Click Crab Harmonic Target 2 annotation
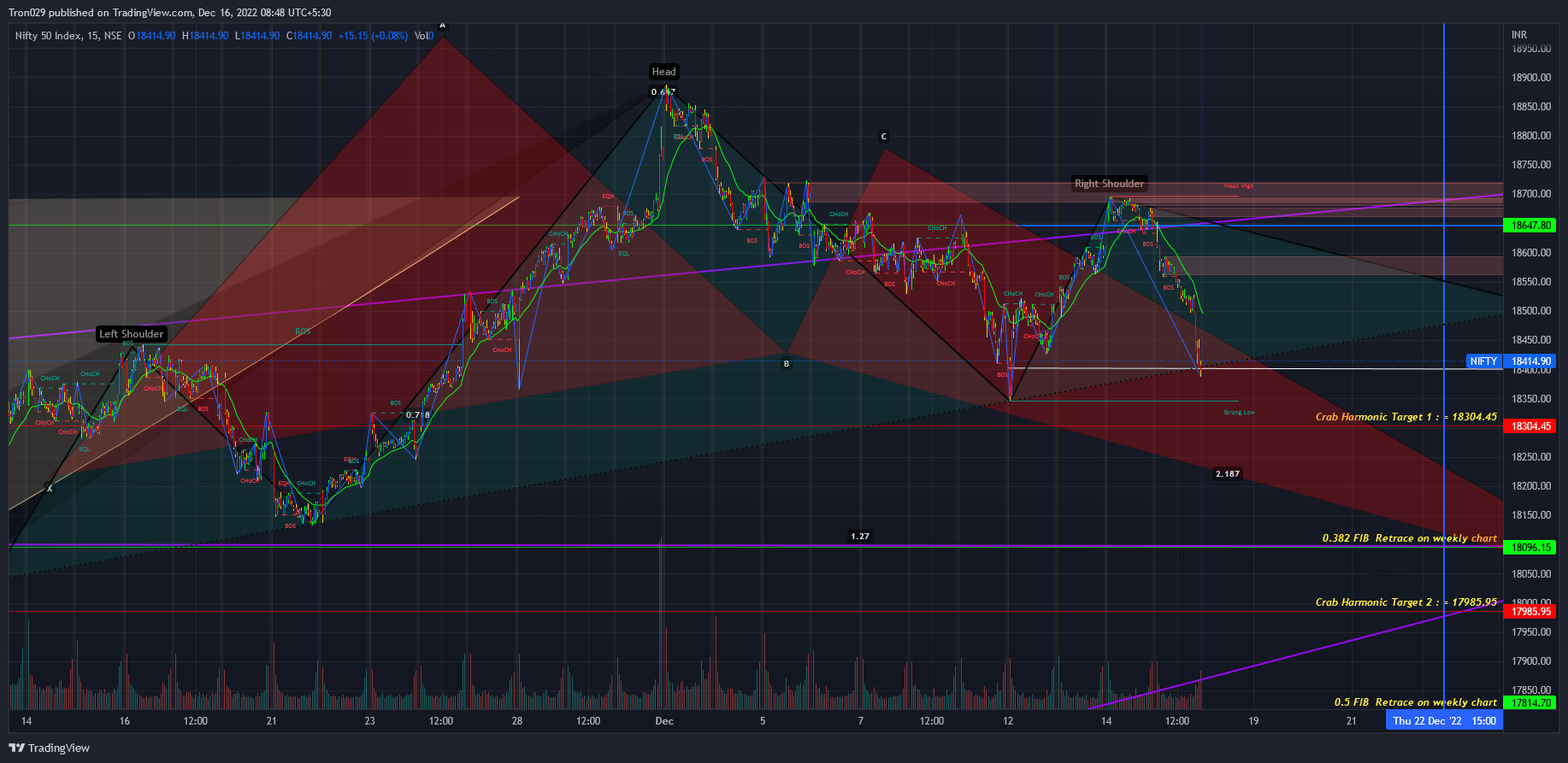The height and width of the screenshot is (763, 1568). click(1406, 602)
